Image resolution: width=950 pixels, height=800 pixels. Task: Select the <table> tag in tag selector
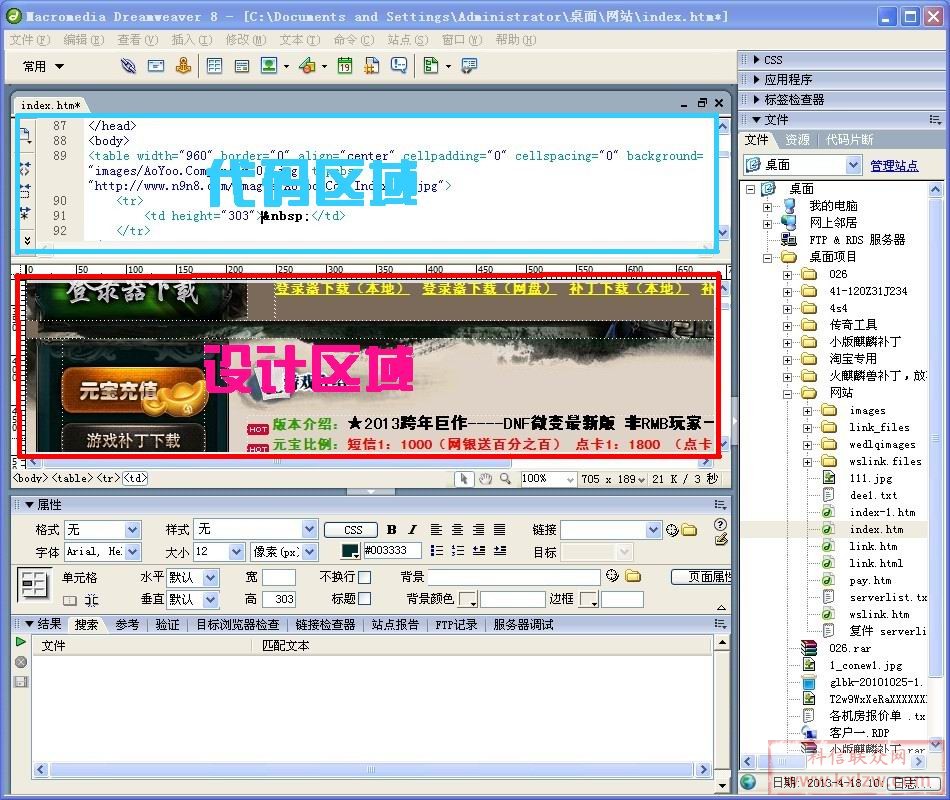pyautogui.click(x=72, y=478)
